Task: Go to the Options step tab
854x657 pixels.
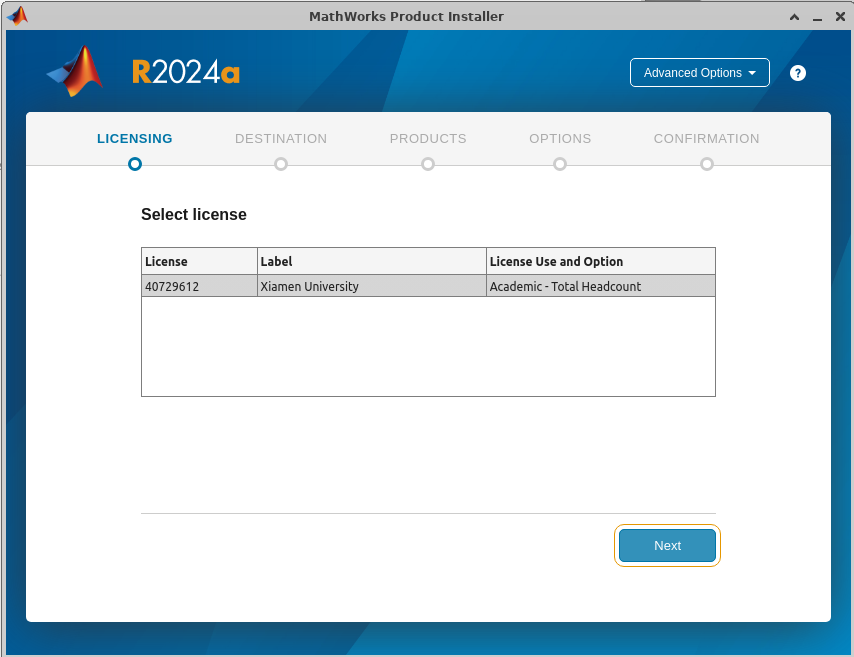Action: [x=560, y=138]
